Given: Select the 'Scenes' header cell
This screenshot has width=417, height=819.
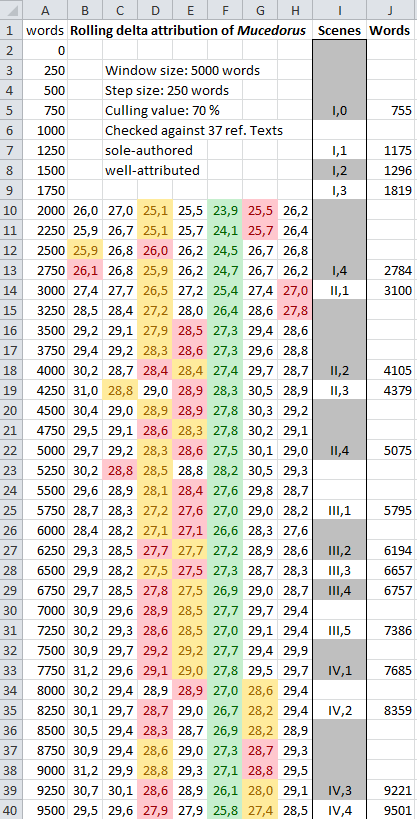Looking at the screenshot, I should [339, 30].
